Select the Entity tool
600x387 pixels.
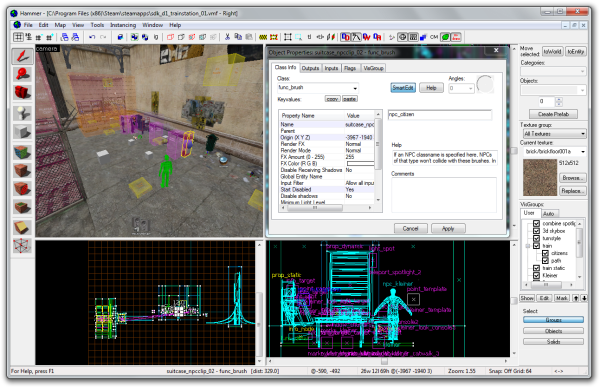point(22,113)
